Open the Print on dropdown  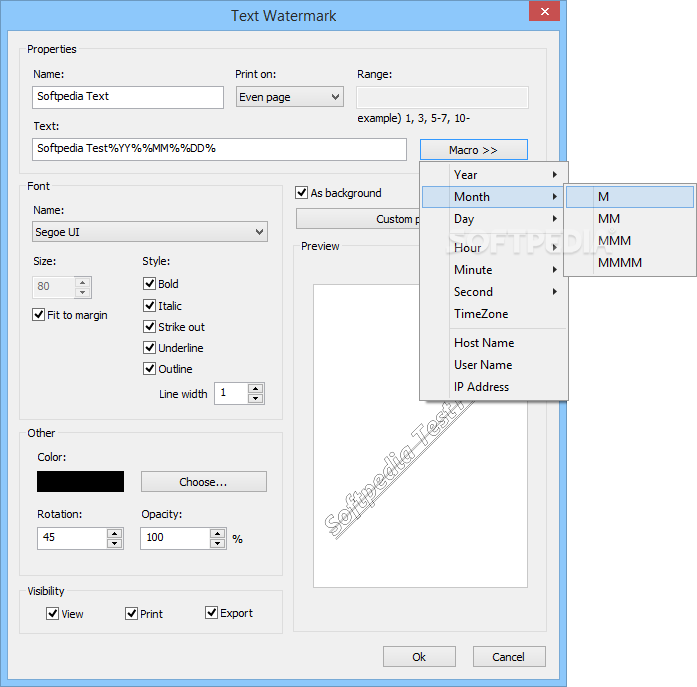pyautogui.click(x=290, y=97)
